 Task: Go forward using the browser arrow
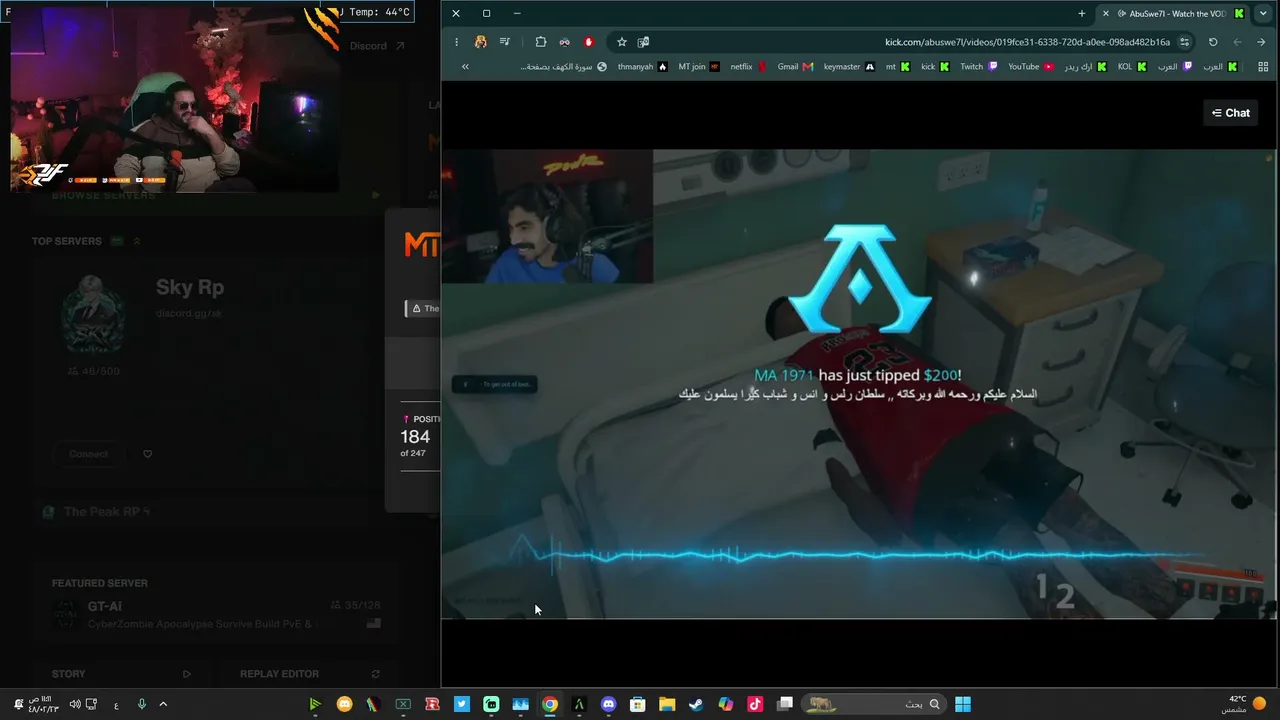[x=1237, y=42]
